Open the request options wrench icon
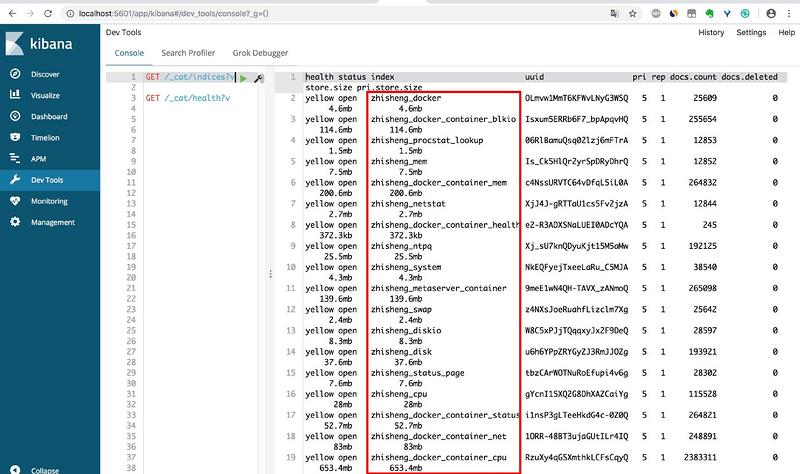The width and height of the screenshot is (800, 474). coord(258,78)
